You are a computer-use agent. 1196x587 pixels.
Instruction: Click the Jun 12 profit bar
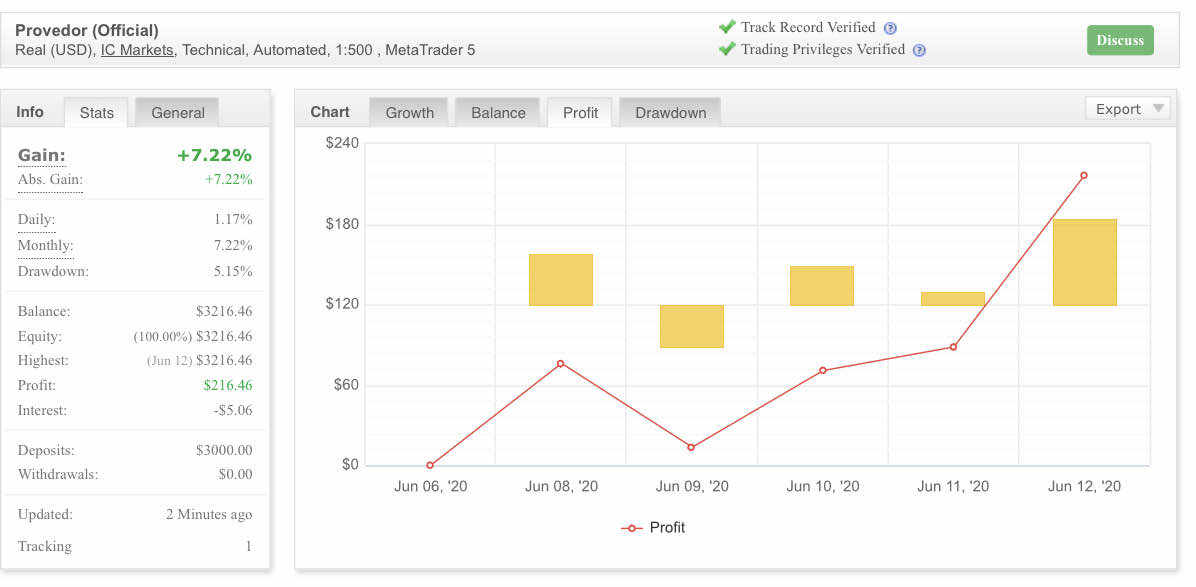click(1084, 262)
